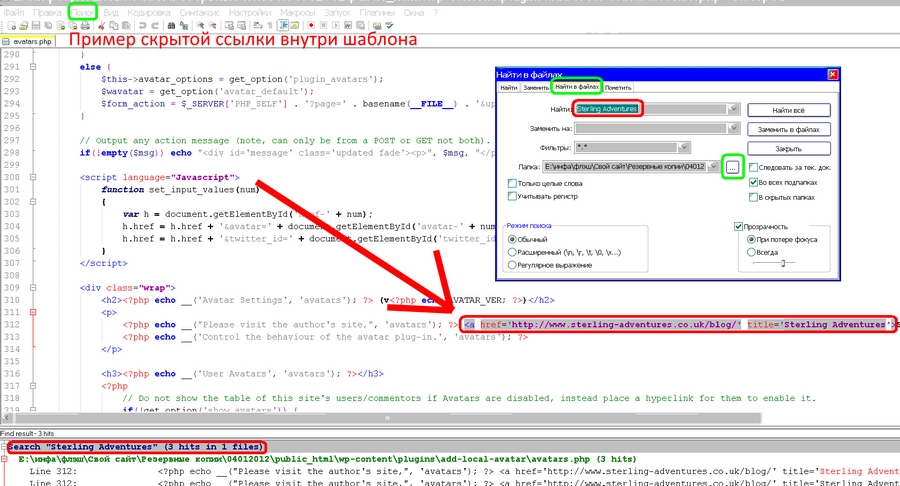
Task: Open 'Папка' path dropdown arrow
Action: tap(713, 167)
